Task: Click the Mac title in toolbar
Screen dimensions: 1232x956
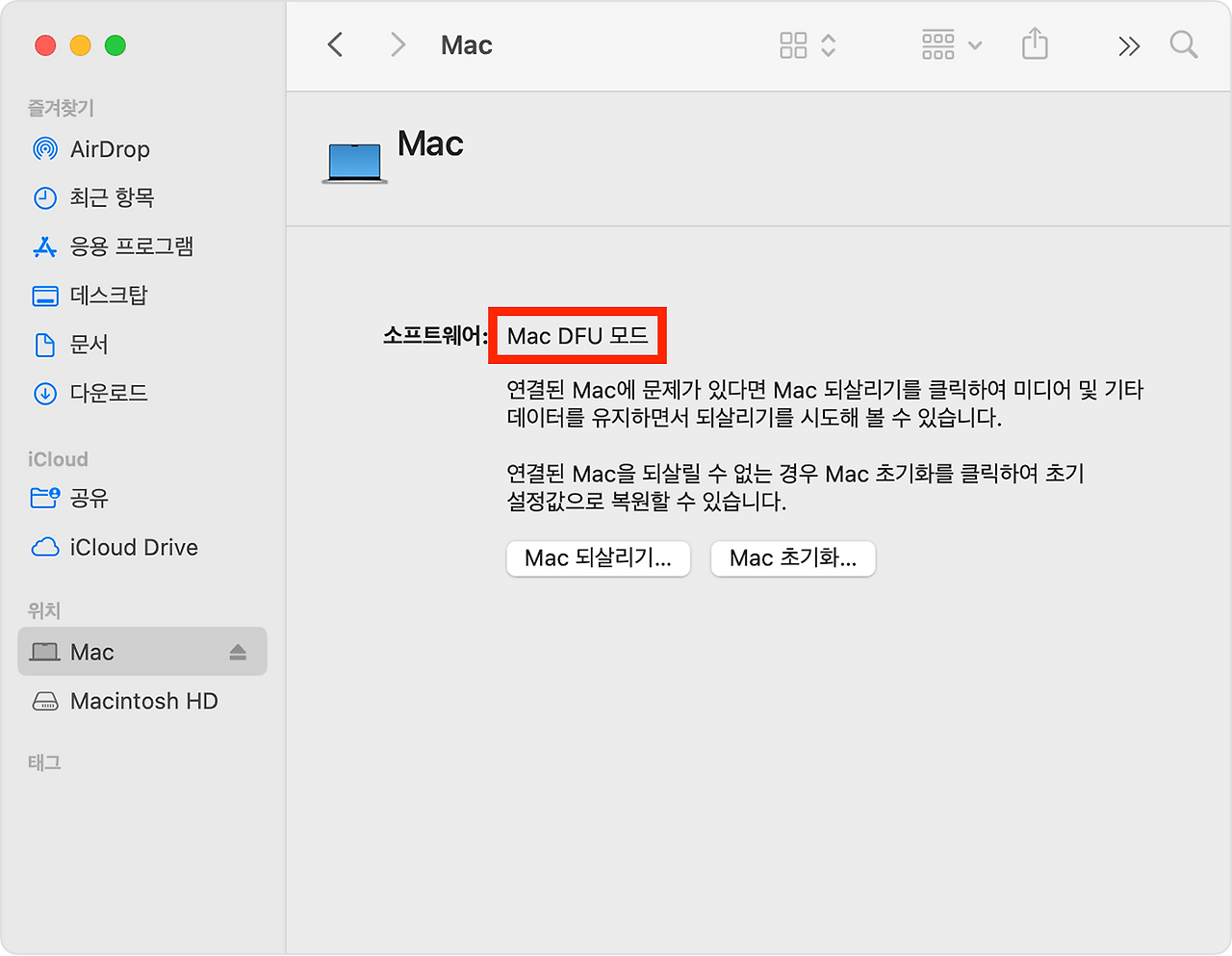Action: coord(467,45)
